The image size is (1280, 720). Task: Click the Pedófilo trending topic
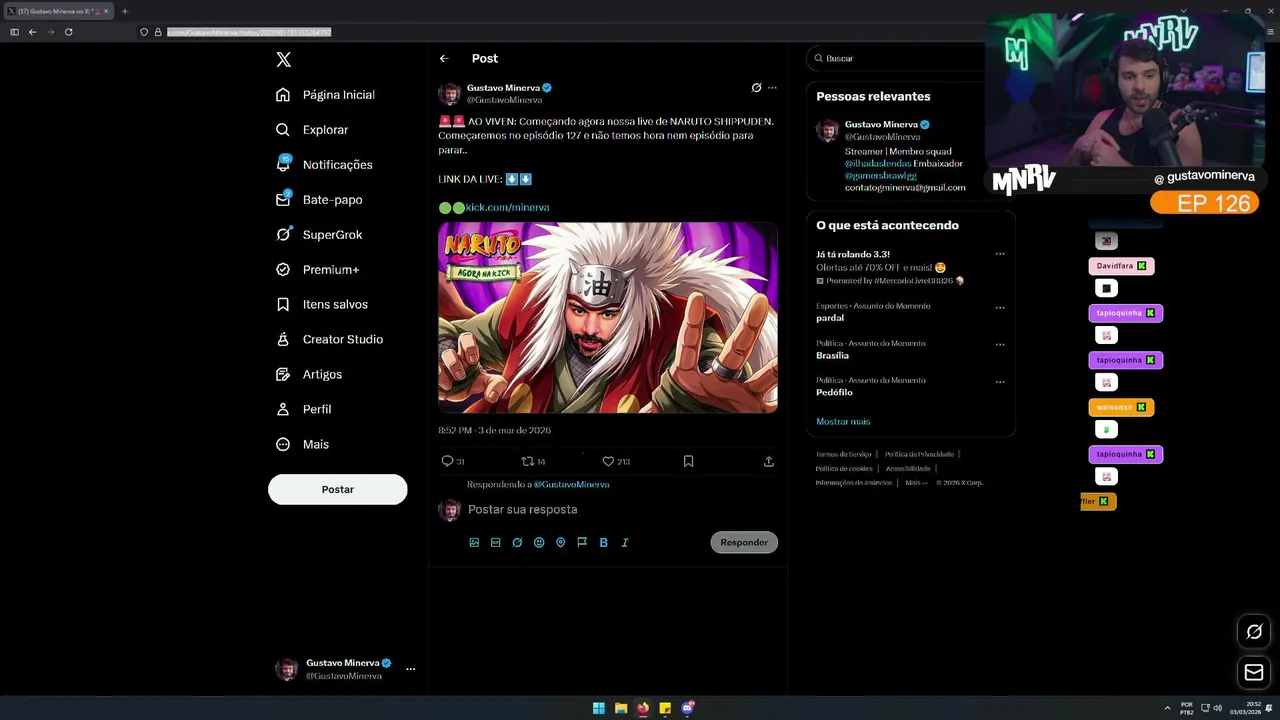click(834, 392)
